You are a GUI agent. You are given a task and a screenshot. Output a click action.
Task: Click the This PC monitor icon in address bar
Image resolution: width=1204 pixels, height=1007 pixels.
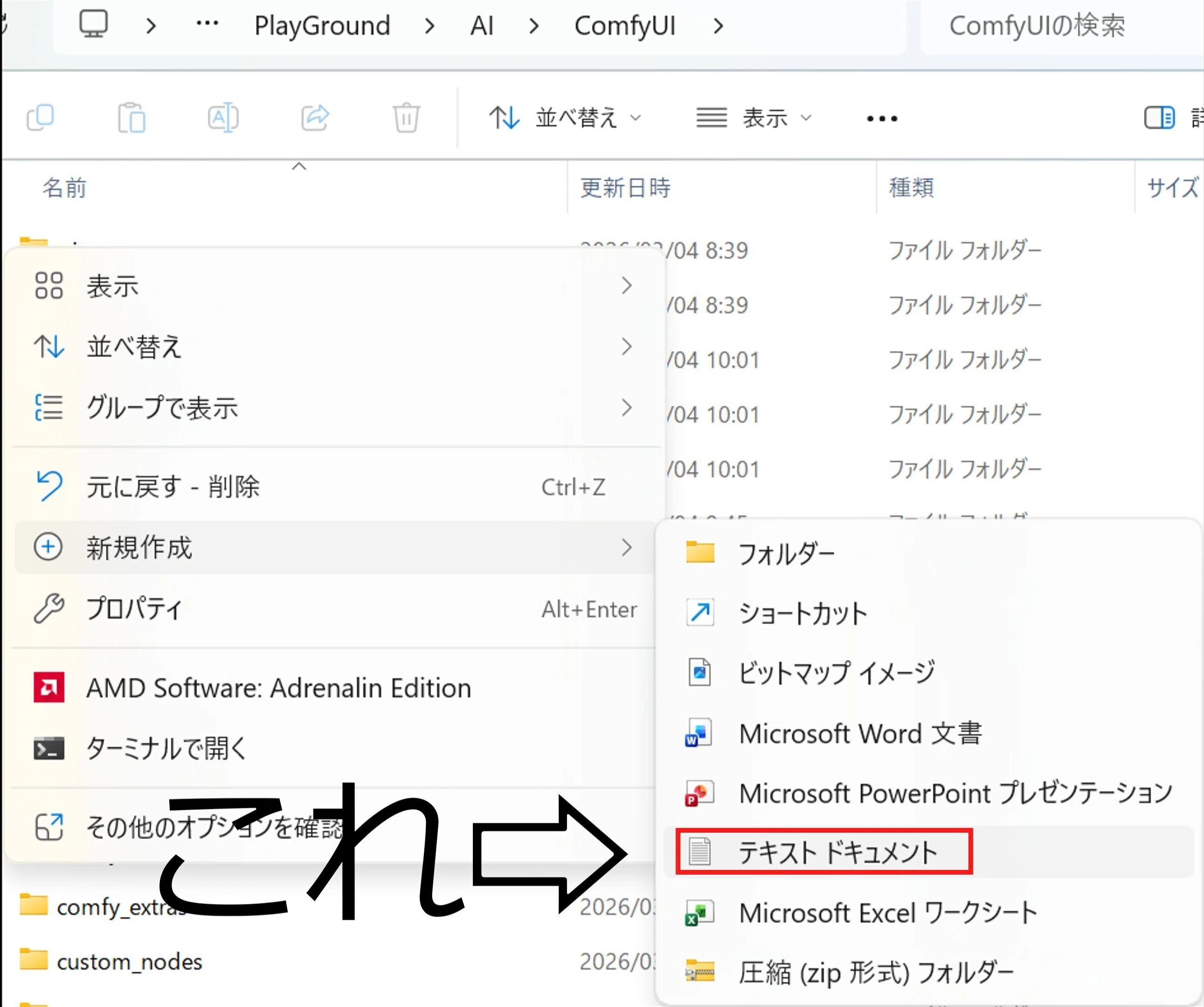(x=93, y=25)
